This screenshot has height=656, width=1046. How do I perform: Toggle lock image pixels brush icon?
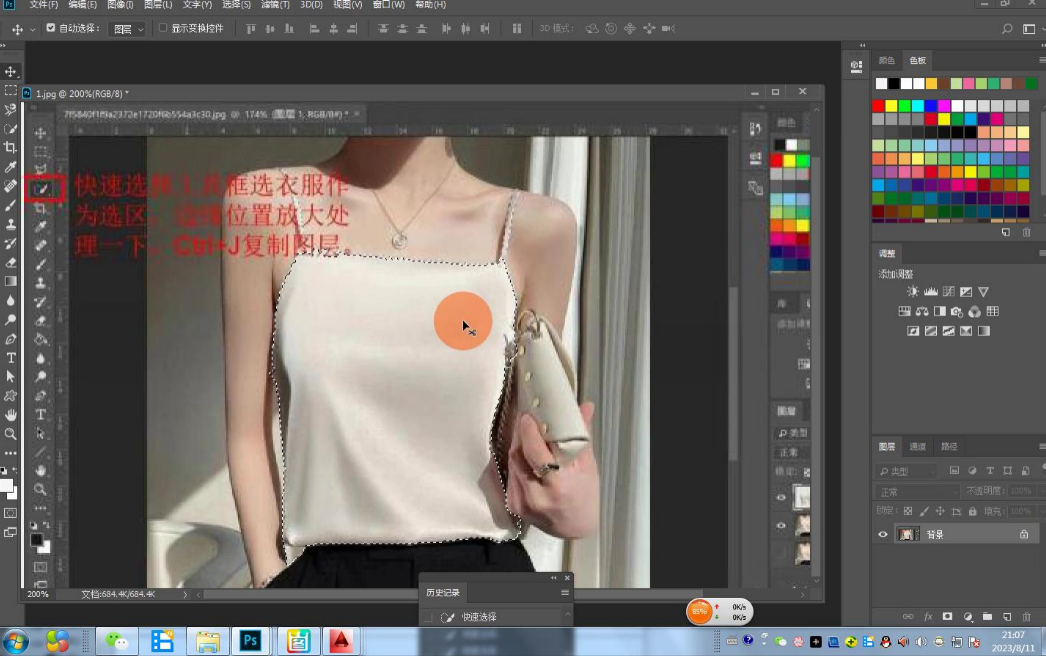coord(924,511)
